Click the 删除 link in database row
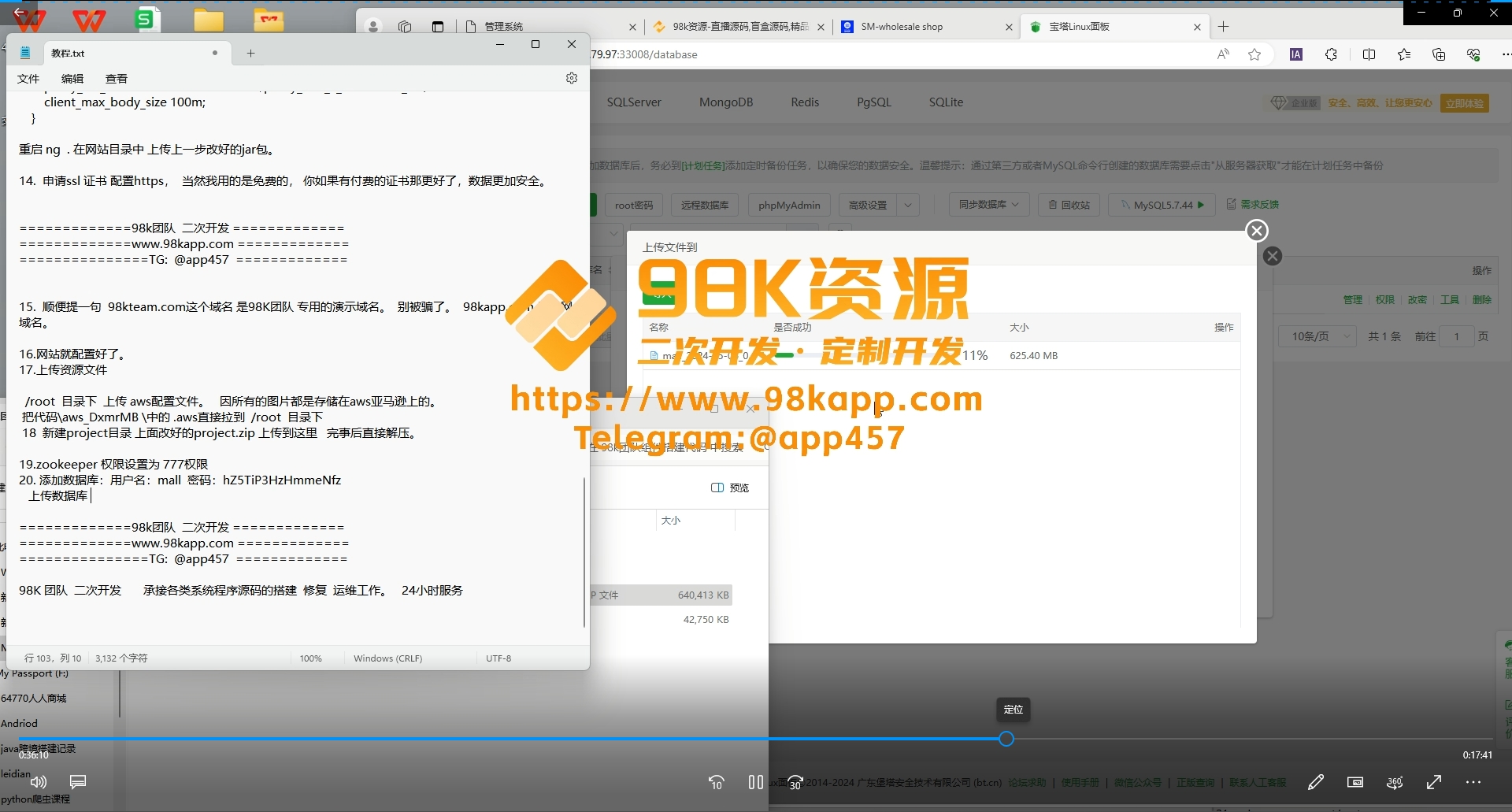 [1482, 300]
